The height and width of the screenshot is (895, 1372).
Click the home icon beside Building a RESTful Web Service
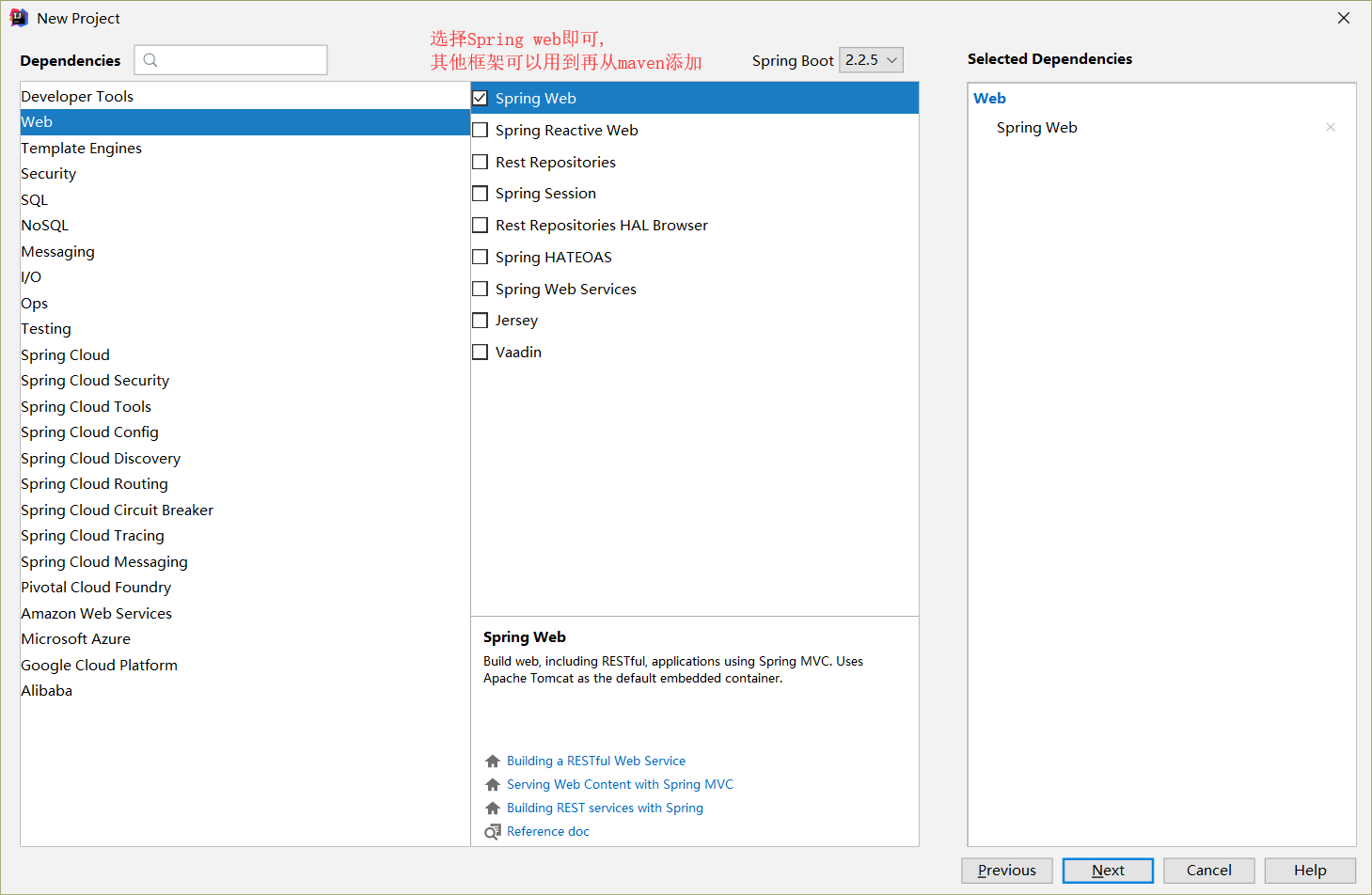click(x=493, y=761)
